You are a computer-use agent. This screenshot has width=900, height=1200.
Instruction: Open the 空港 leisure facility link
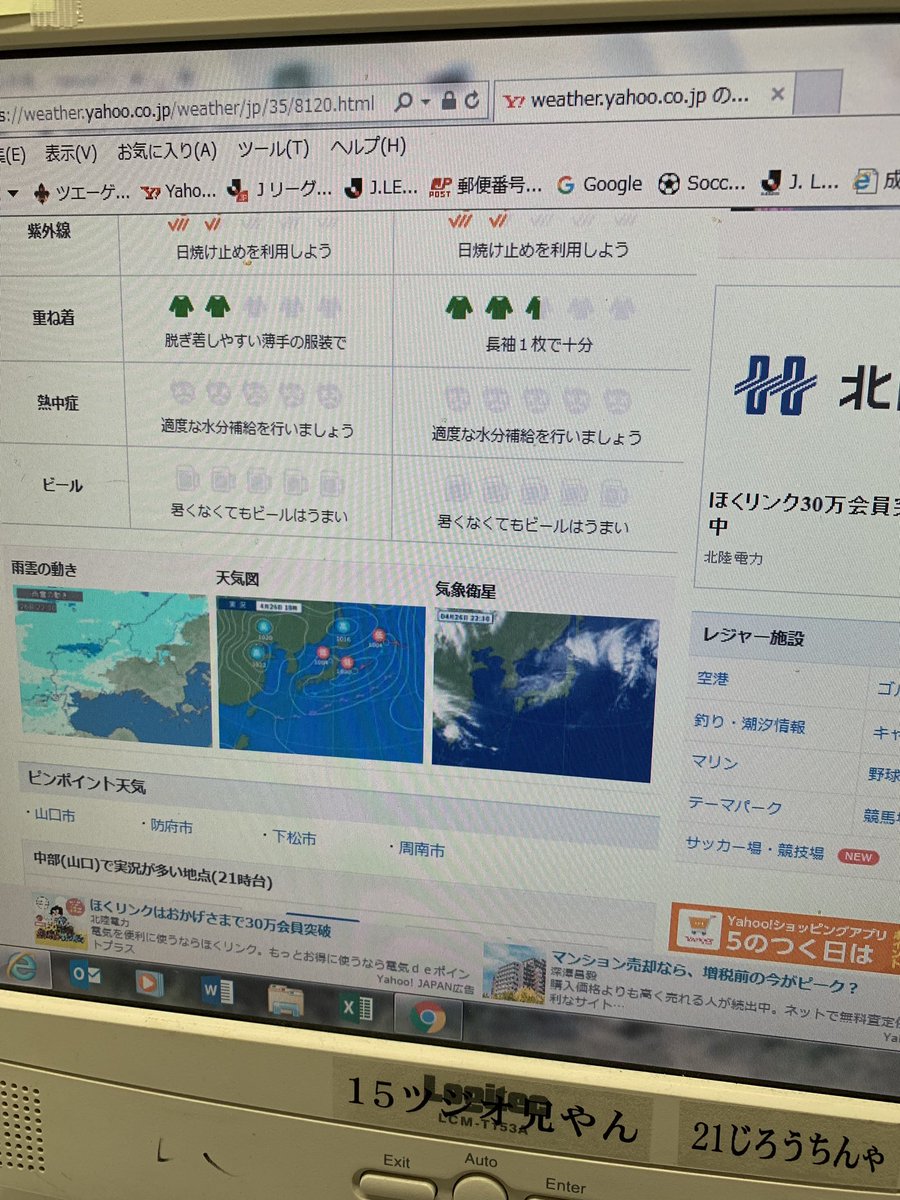[x=713, y=679]
